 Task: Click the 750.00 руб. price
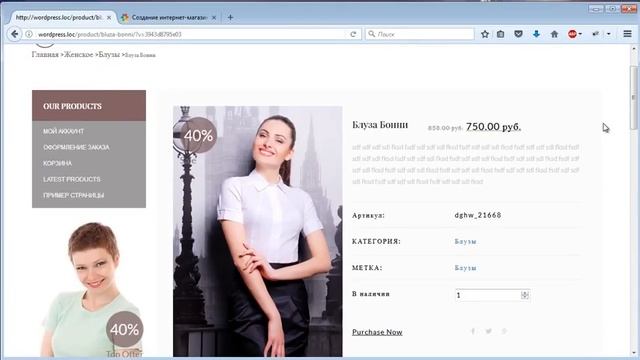click(x=493, y=127)
